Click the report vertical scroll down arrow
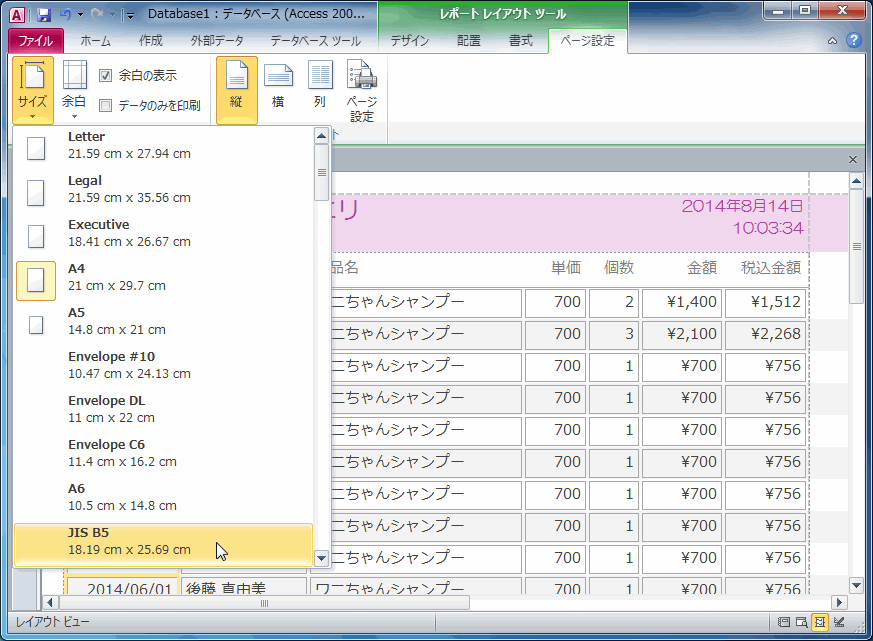Image resolution: width=873 pixels, height=641 pixels. pos(856,585)
